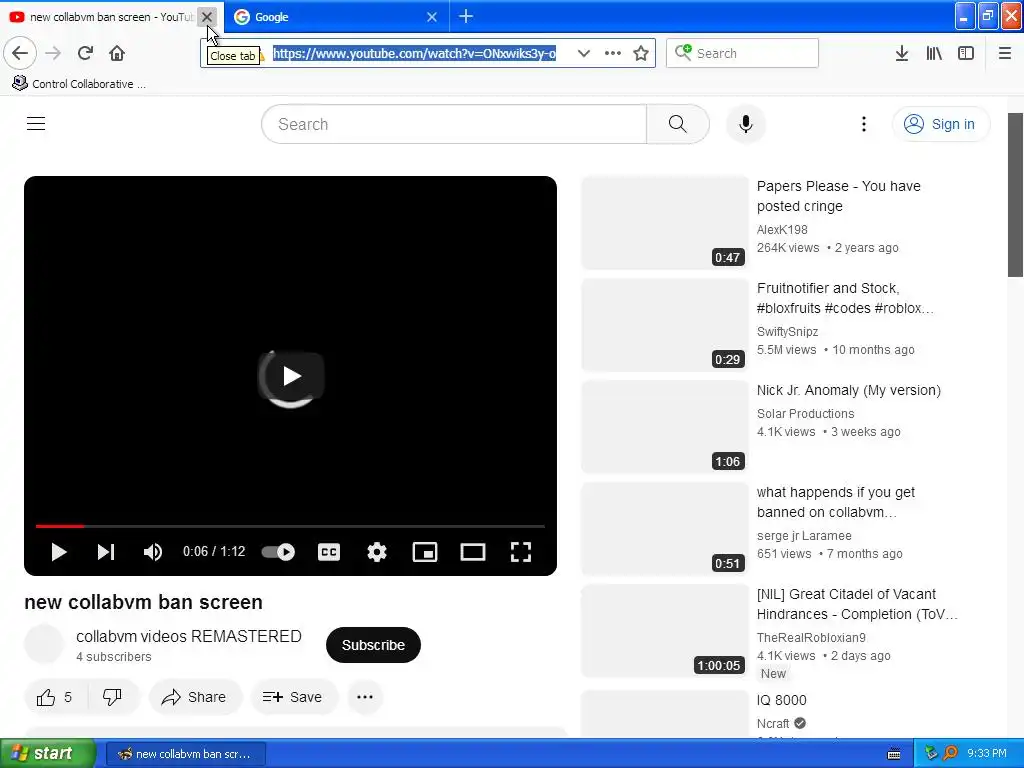
Task: Open YouTube settings three-dot menu
Action: pos(863,124)
